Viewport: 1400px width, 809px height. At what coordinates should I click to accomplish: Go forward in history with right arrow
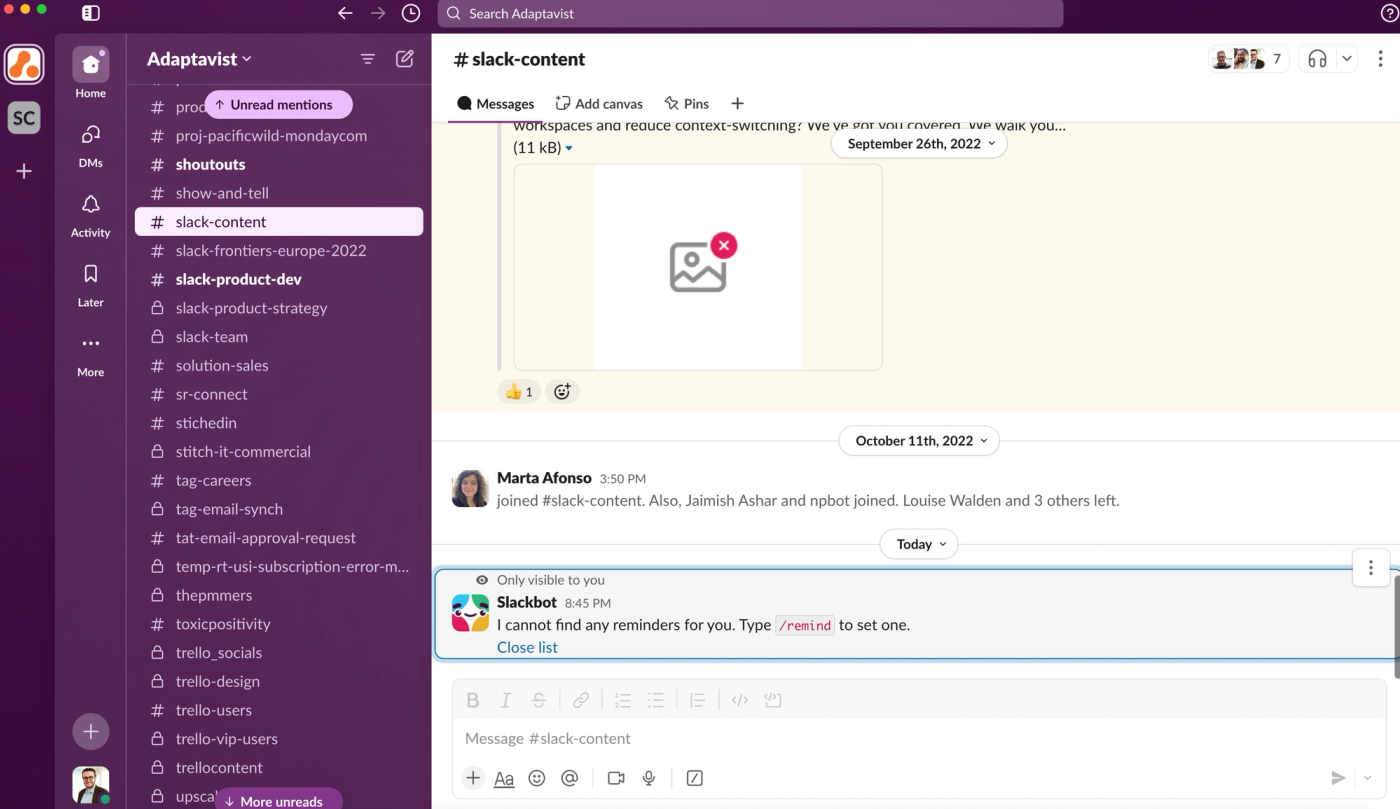coord(378,13)
